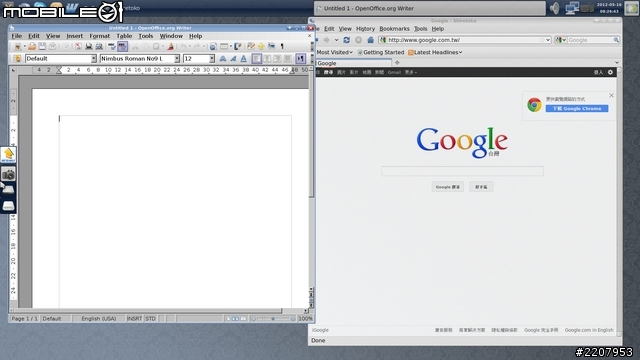
Task: Click the New document icon in Writer
Action: click(17, 47)
